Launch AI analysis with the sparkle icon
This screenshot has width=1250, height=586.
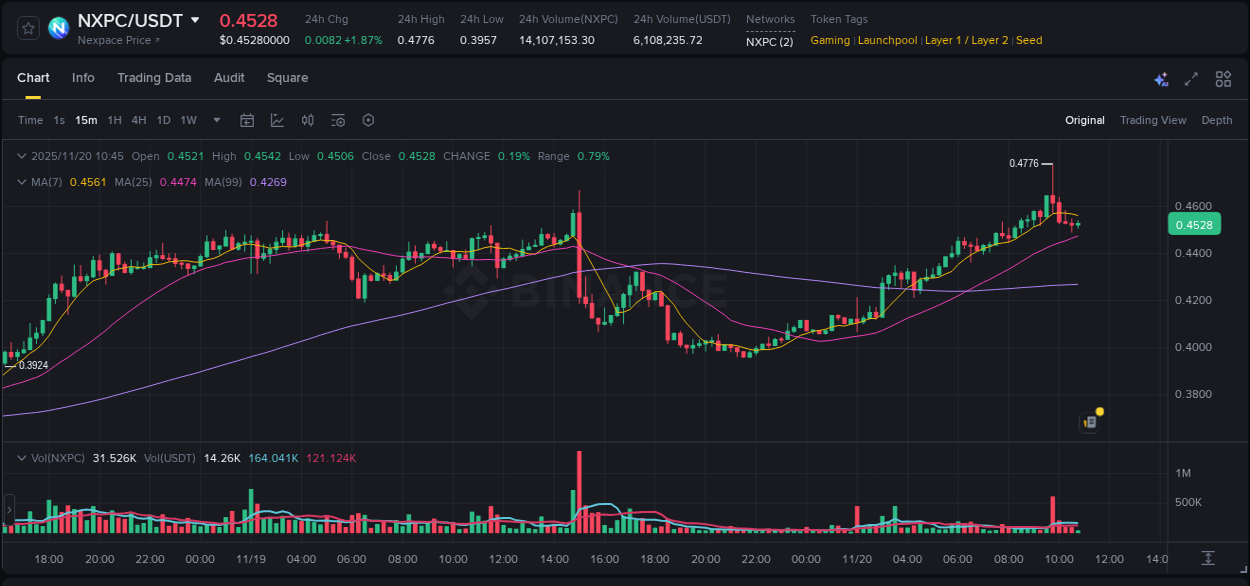click(x=1161, y=78)
